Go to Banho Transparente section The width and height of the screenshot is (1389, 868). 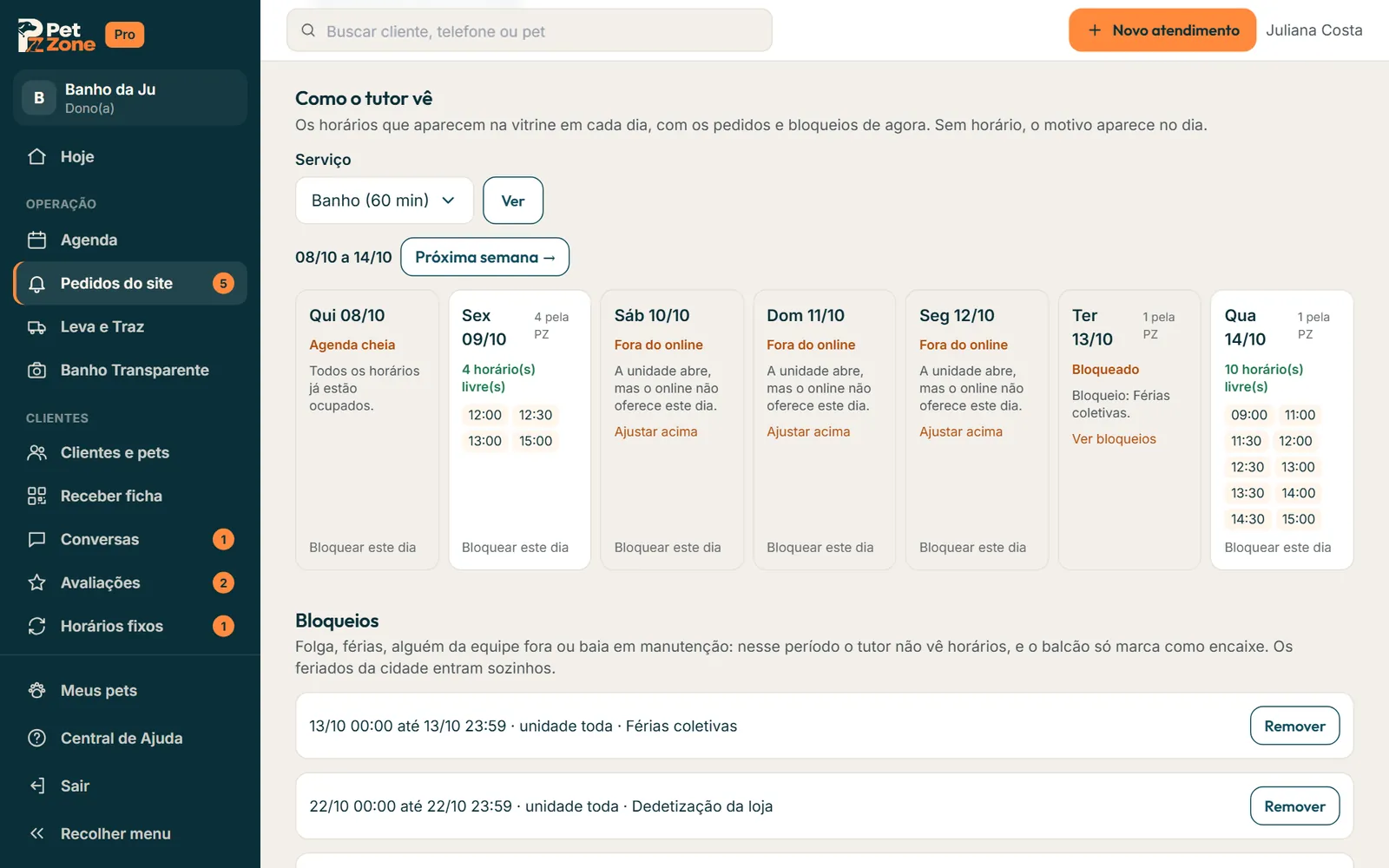[130, 371]
